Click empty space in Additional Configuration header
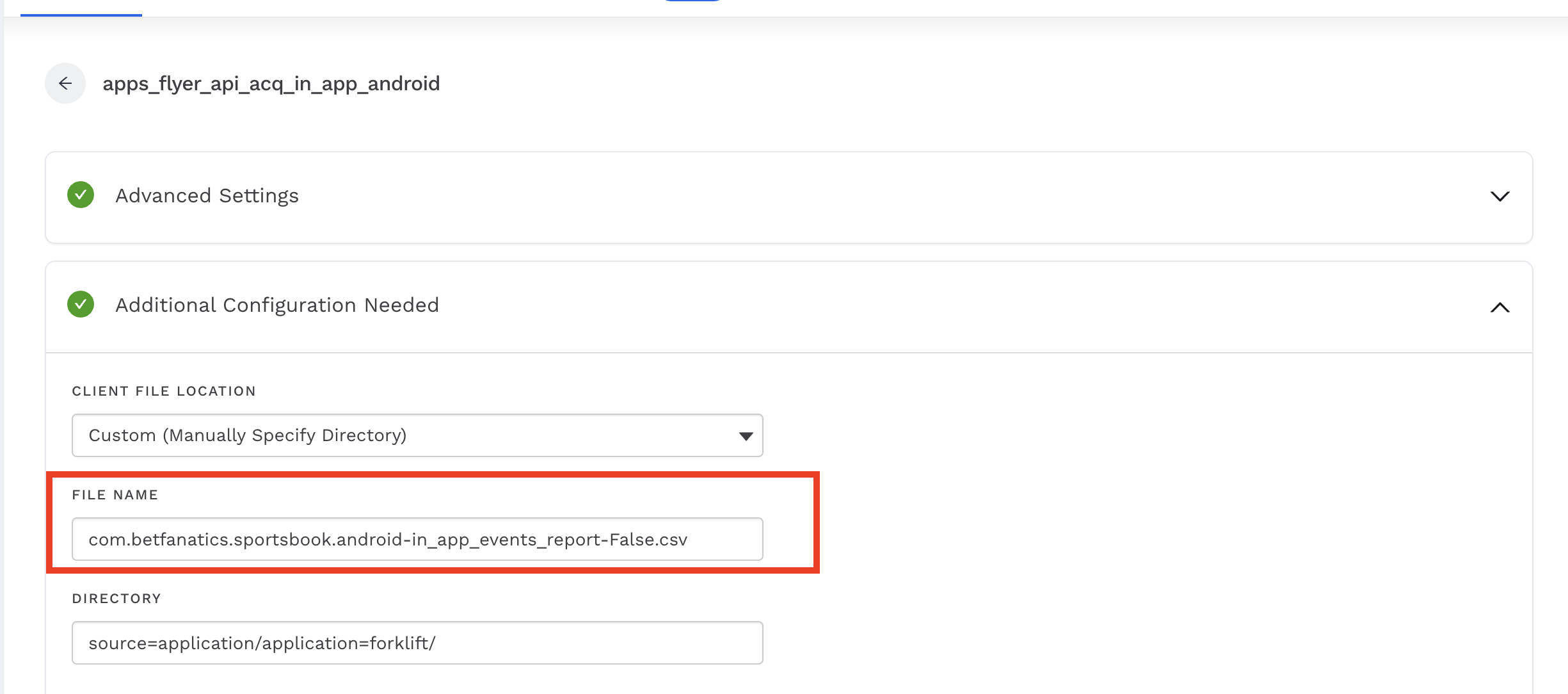The height and width of the screenshot is (694, 1568). (896, 306)
